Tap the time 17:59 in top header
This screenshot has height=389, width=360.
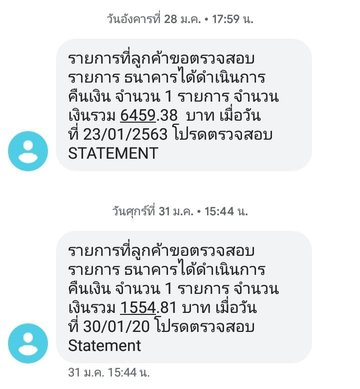coord(226,19)
